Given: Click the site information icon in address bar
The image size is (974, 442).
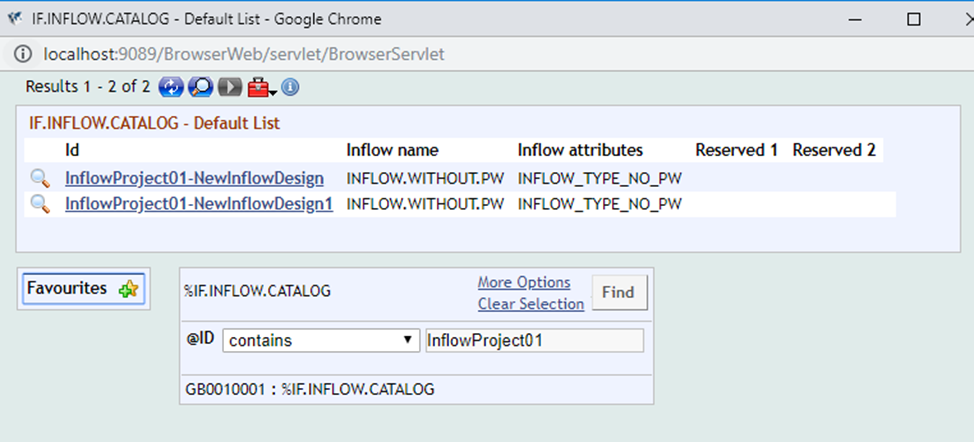Looking at the screenshot, I should (x=23, y=52).
